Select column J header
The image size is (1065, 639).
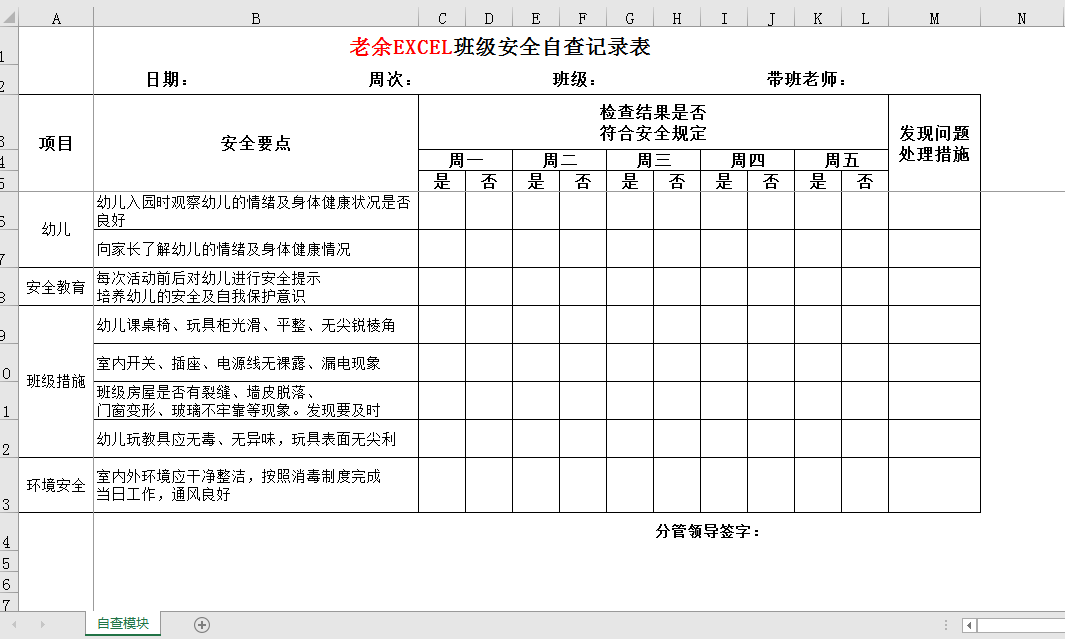point(771,18)
